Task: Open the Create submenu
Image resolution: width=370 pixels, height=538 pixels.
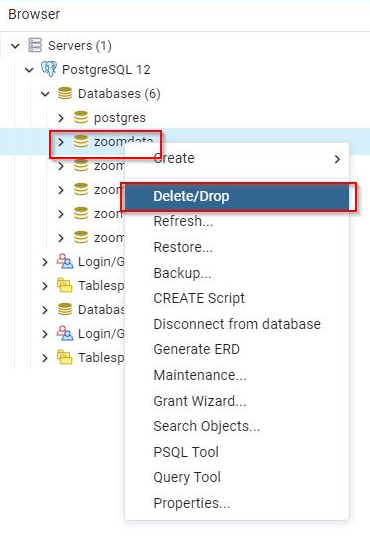Action: (x=237, y=159)
